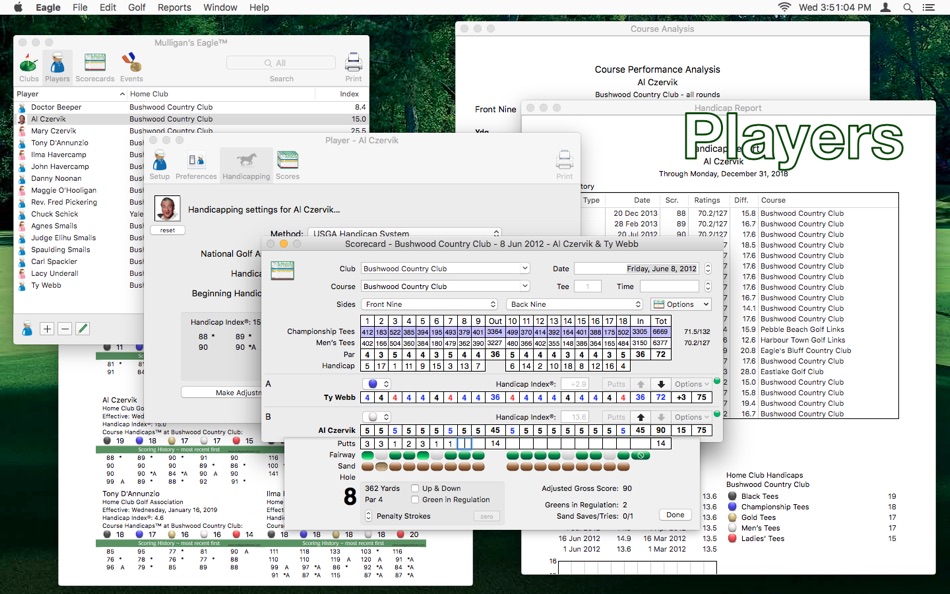Viewport: 950px width, 594px height.
Task: Select the Clubs icon in the main toolbar
Action: coord(29,64)
